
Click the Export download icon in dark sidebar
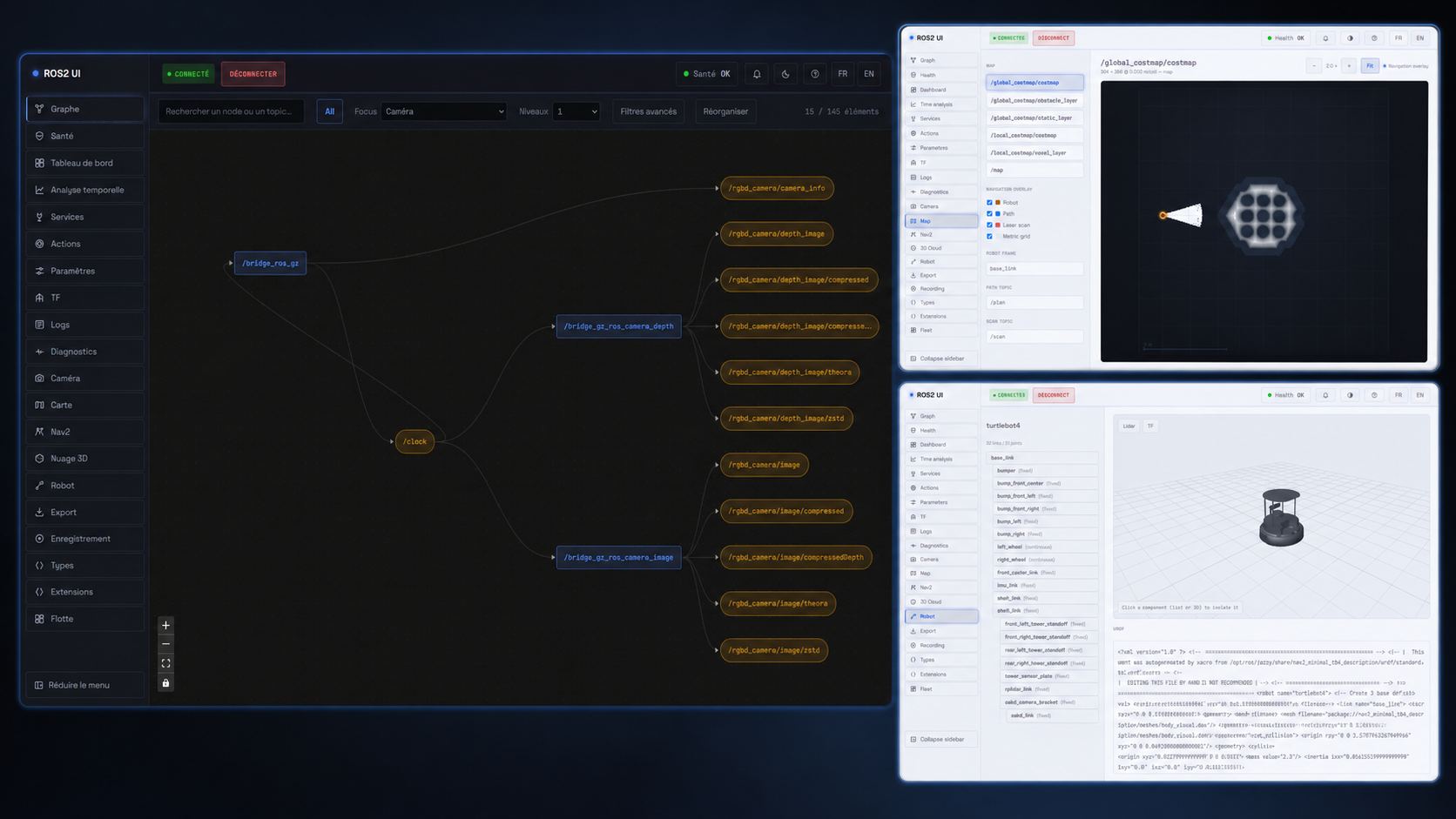click(x=39, y=512)
